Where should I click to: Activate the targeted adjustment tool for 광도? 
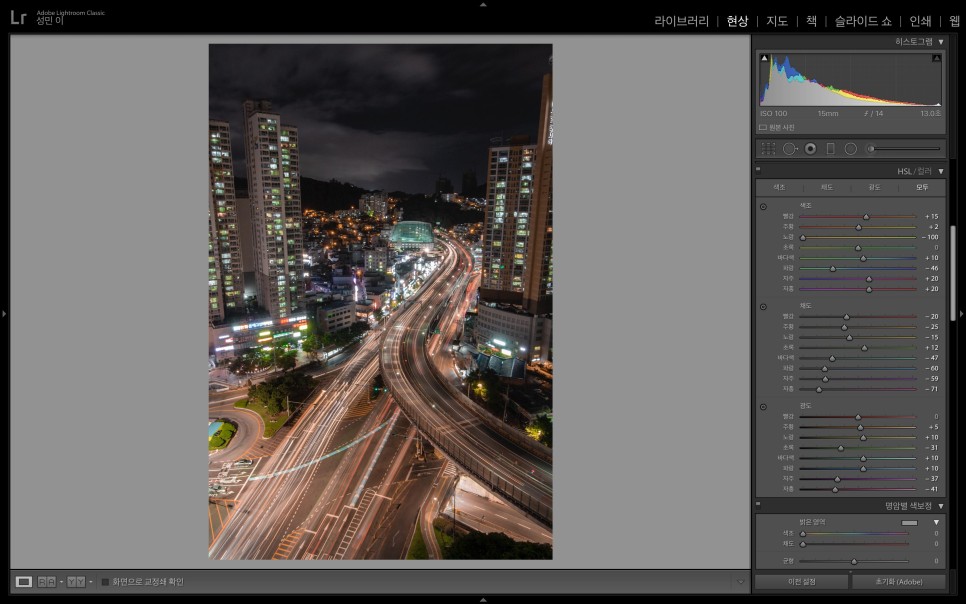click(x=763, y=407)
